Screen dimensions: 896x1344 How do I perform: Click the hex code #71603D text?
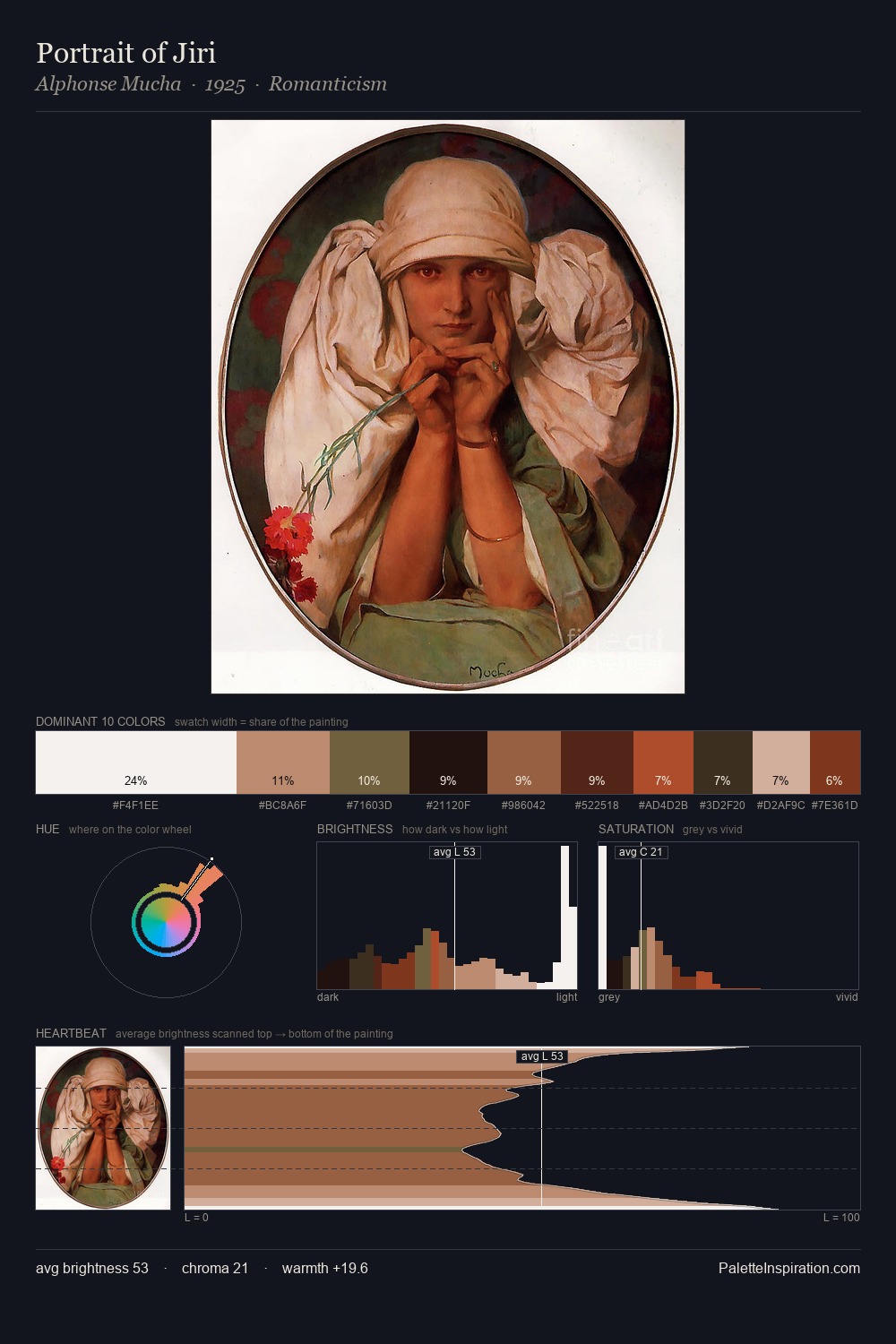click(x=369, y=806)
